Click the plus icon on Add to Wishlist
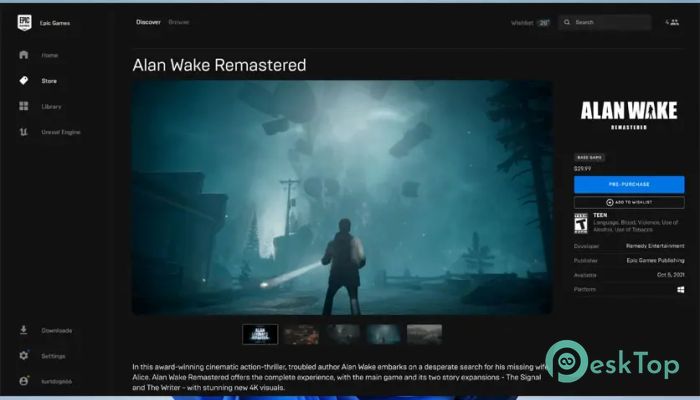 pyautogui.click(x=610, y=202)
